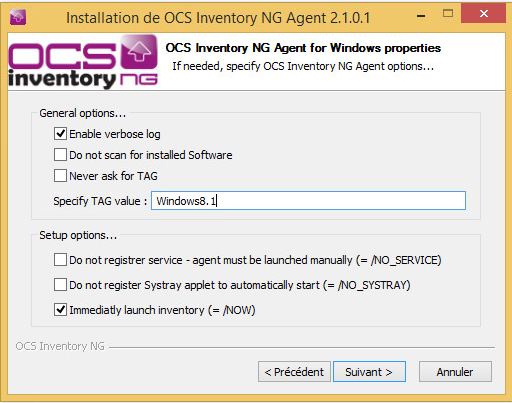Maximize the installer window
This screenshot has width=512, height=403.
click(448, 13)
